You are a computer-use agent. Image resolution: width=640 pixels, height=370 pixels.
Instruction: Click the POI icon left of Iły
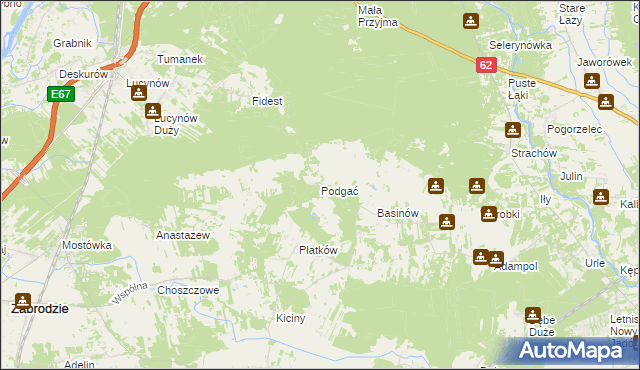click(477, 186)
